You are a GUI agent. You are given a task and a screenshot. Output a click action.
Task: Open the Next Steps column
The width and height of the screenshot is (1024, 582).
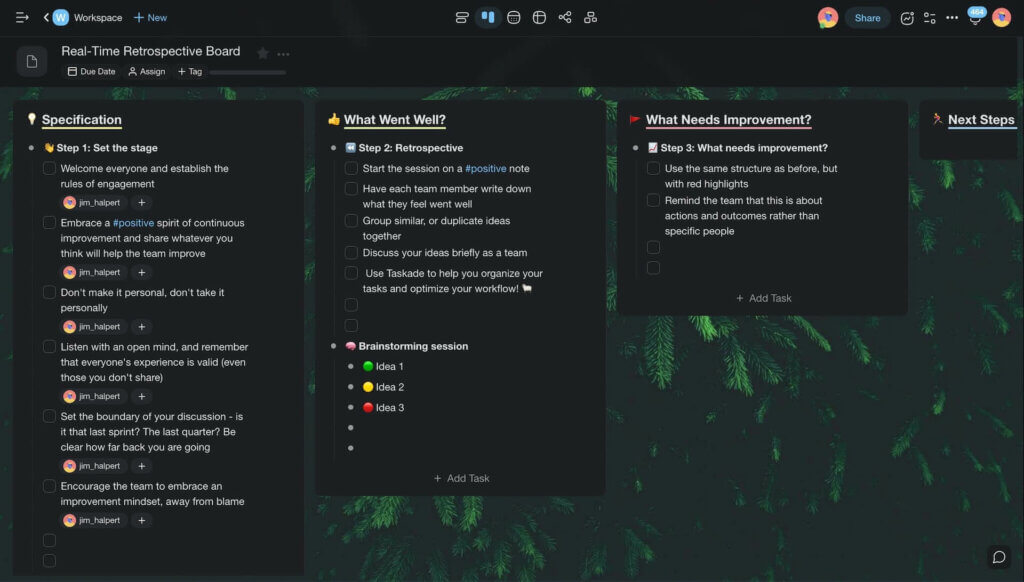tap(980, 120)
